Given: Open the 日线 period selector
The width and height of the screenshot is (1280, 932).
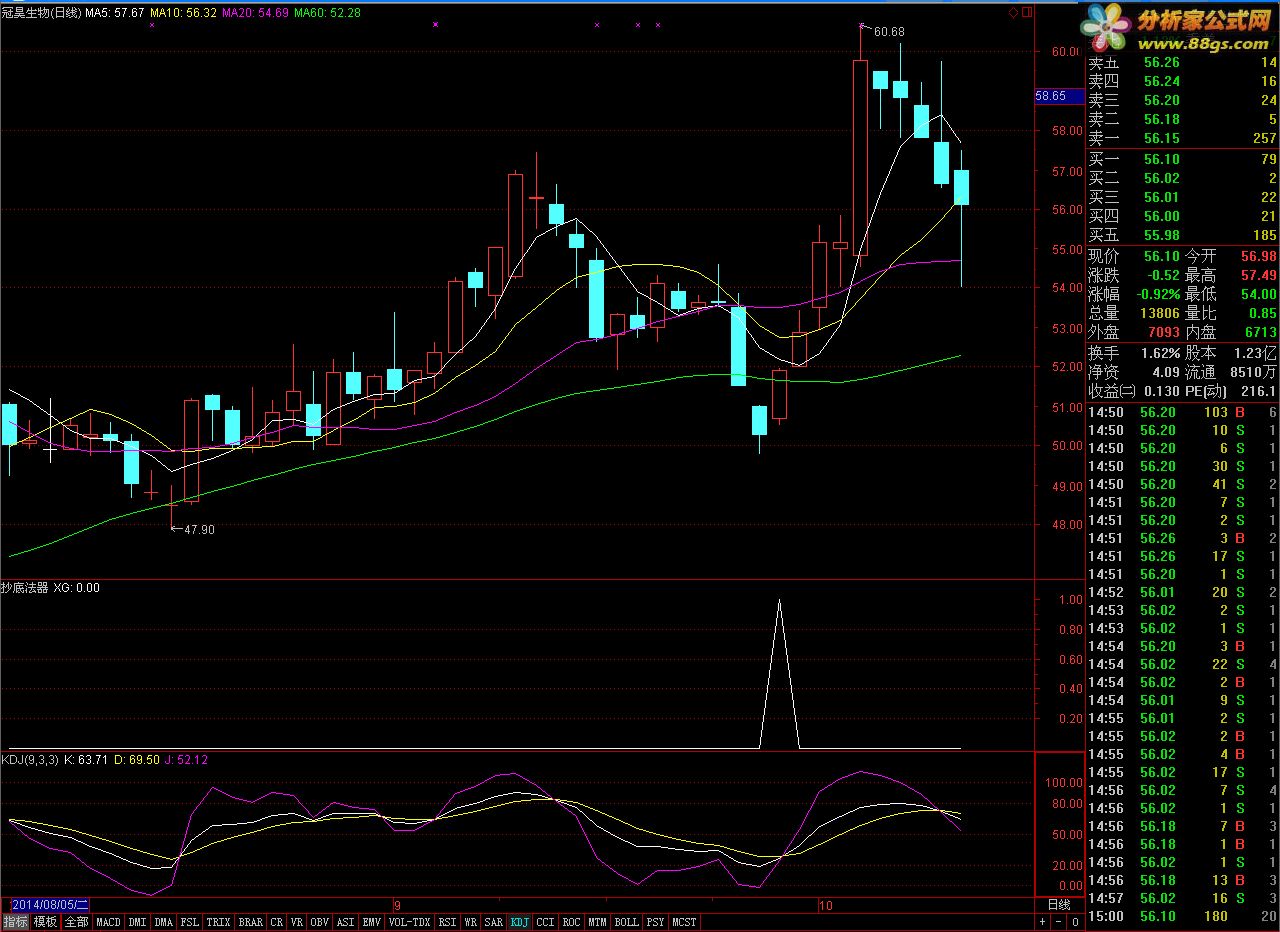Looking at the screenshot, I should [1059, 904].
